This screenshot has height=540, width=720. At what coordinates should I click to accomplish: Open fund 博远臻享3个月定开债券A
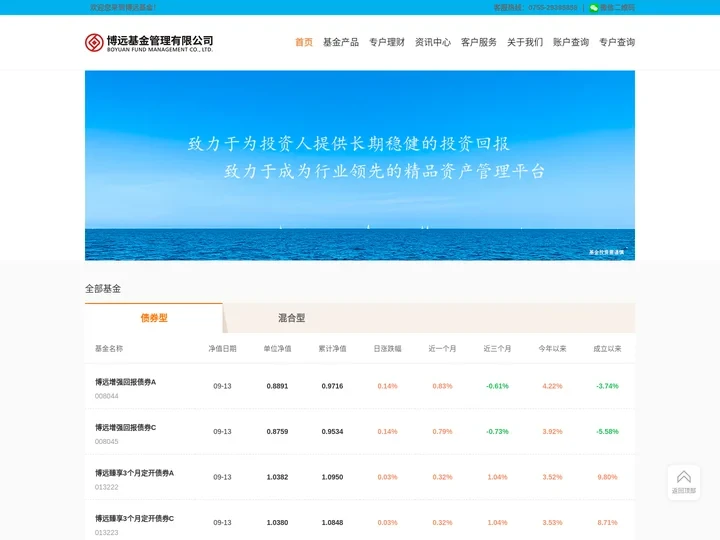click(x=135, y=473)
